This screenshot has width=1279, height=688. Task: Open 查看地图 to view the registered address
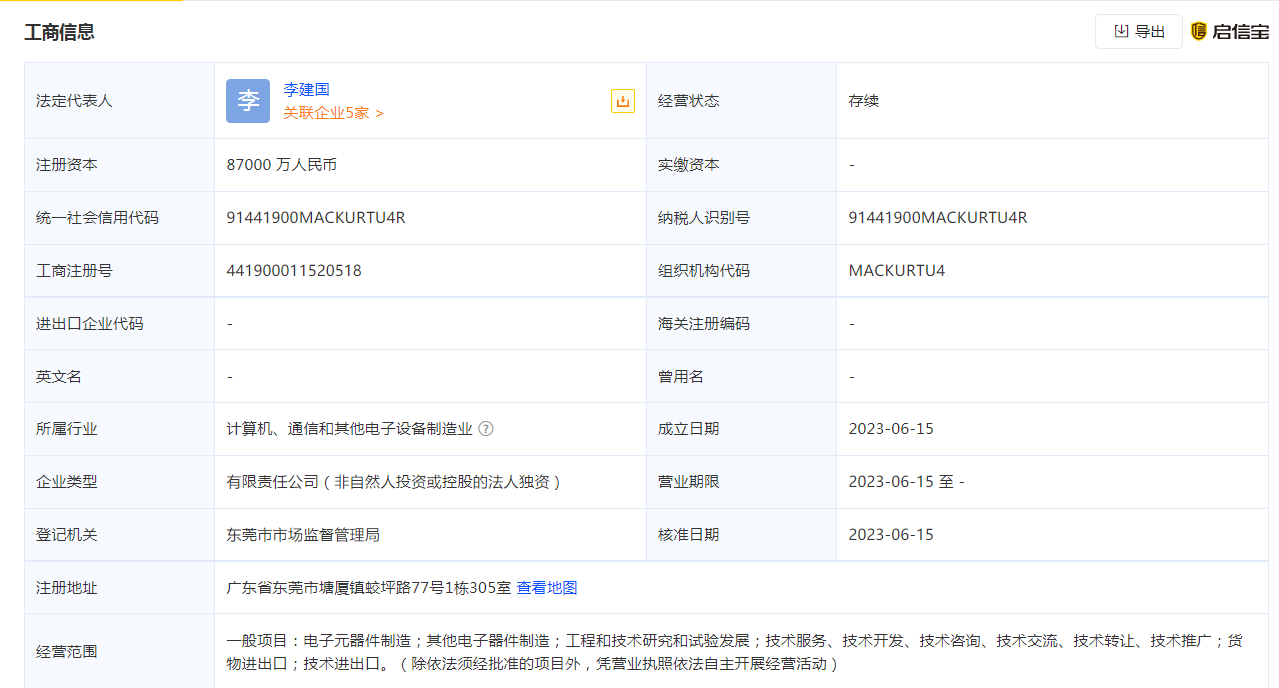546,587
